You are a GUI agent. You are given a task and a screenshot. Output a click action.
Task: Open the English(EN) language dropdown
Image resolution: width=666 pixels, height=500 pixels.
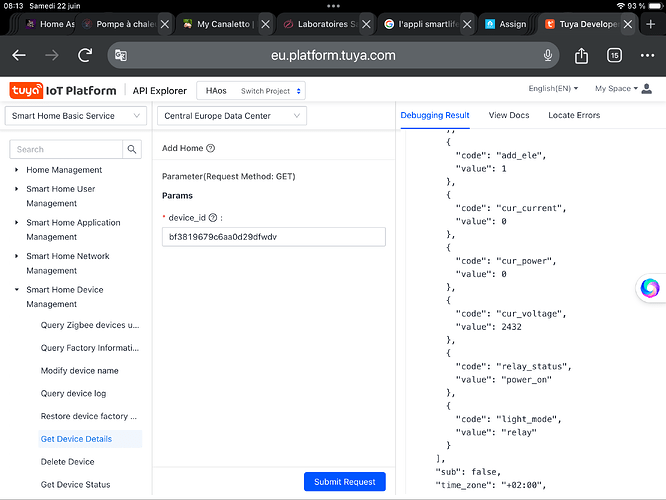553,88
